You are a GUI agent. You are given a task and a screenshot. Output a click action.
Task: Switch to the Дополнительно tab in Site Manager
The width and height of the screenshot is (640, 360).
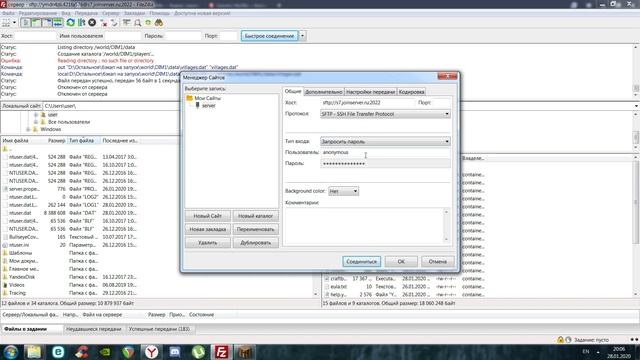click(324, 92)
